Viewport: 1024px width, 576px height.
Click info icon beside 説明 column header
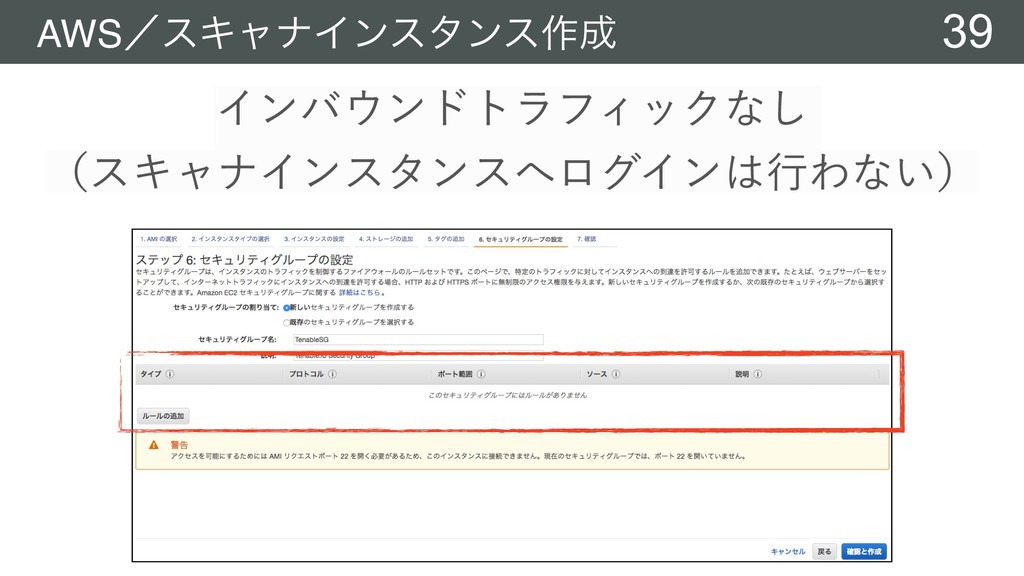(x=758, y=374)
